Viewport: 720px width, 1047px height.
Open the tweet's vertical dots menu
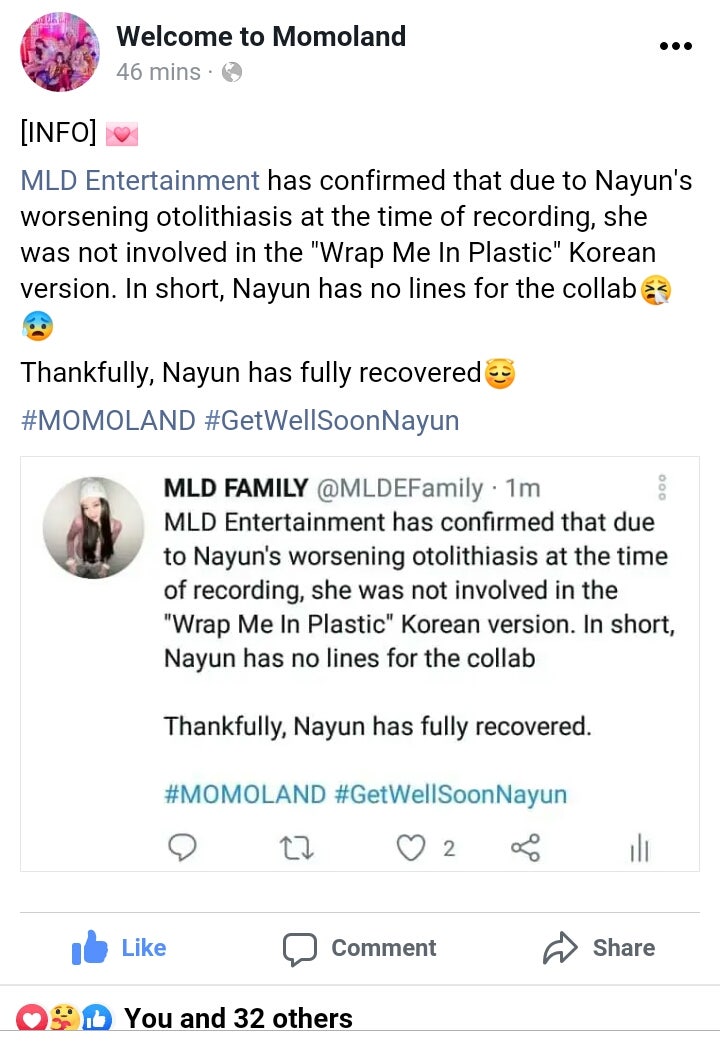tap(661, 487)
